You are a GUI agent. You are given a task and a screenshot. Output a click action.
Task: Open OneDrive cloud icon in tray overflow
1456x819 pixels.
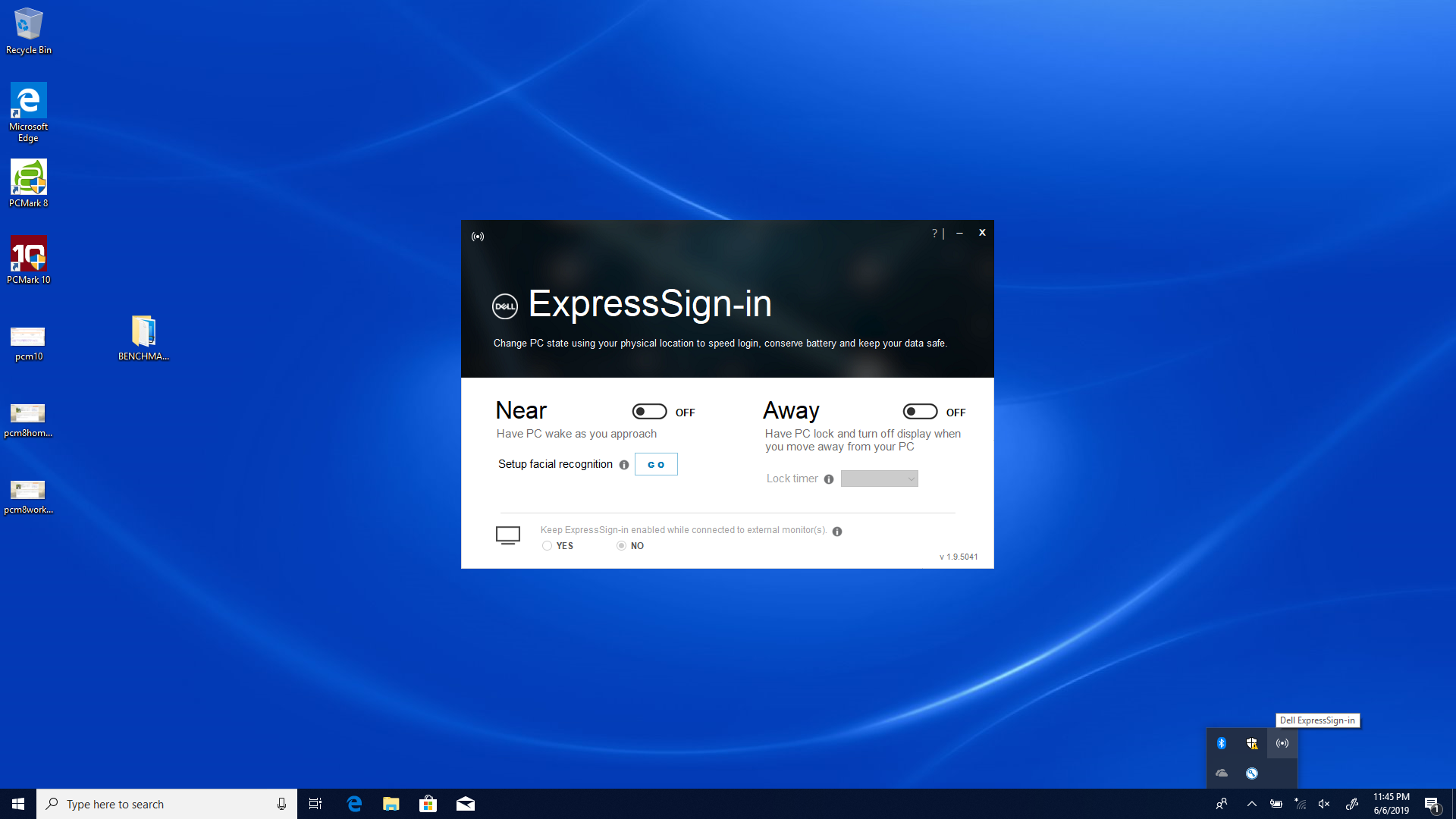(x=1222, y=773)
